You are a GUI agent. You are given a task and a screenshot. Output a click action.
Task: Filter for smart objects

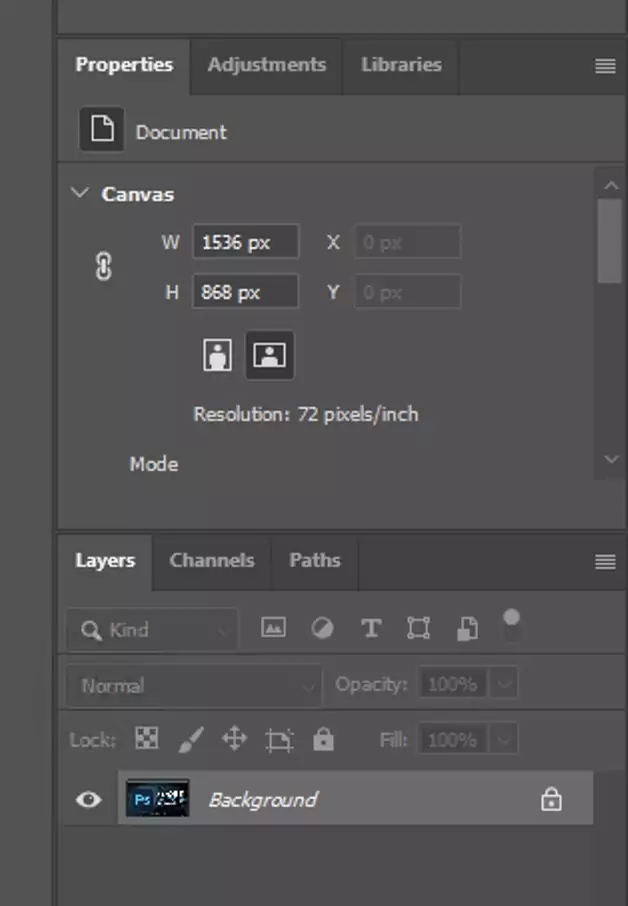(466, 628)
